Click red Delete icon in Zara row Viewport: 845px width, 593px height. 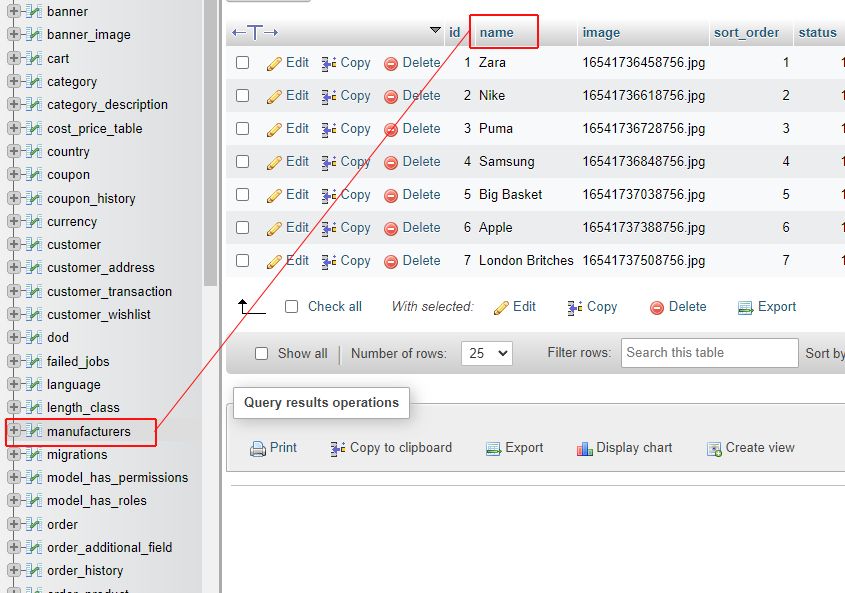coord(391,64)
